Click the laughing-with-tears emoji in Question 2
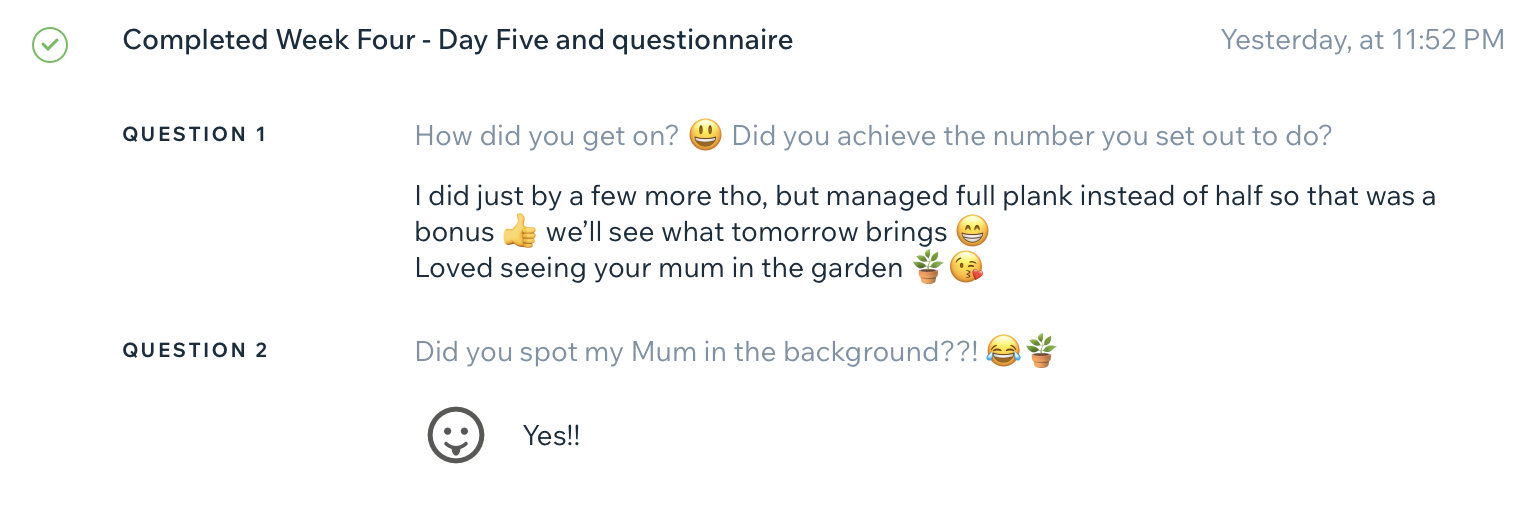The width and height of the screenshot is (1528, 506). click(x=1002, y=351)
